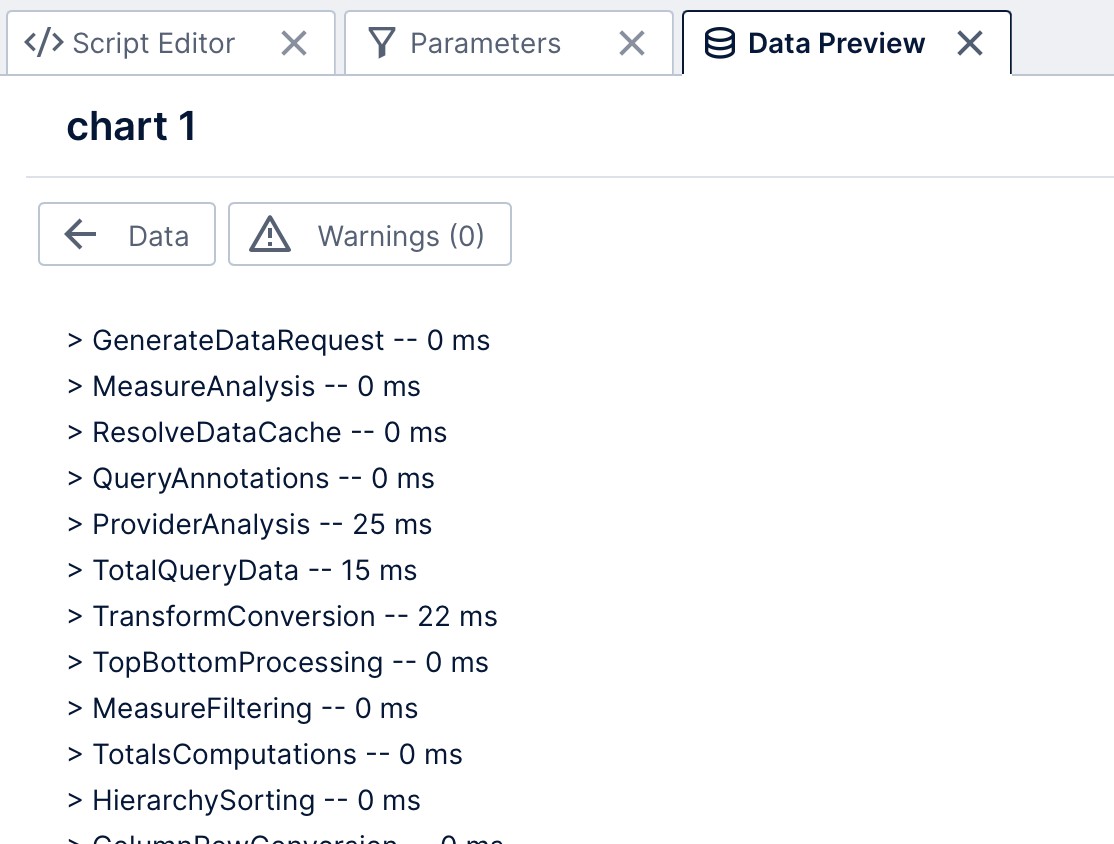Viewport: 1114px width, 844px height.
Task: Open the Warnings (0) panel
Action: click(x=370, y=235)
